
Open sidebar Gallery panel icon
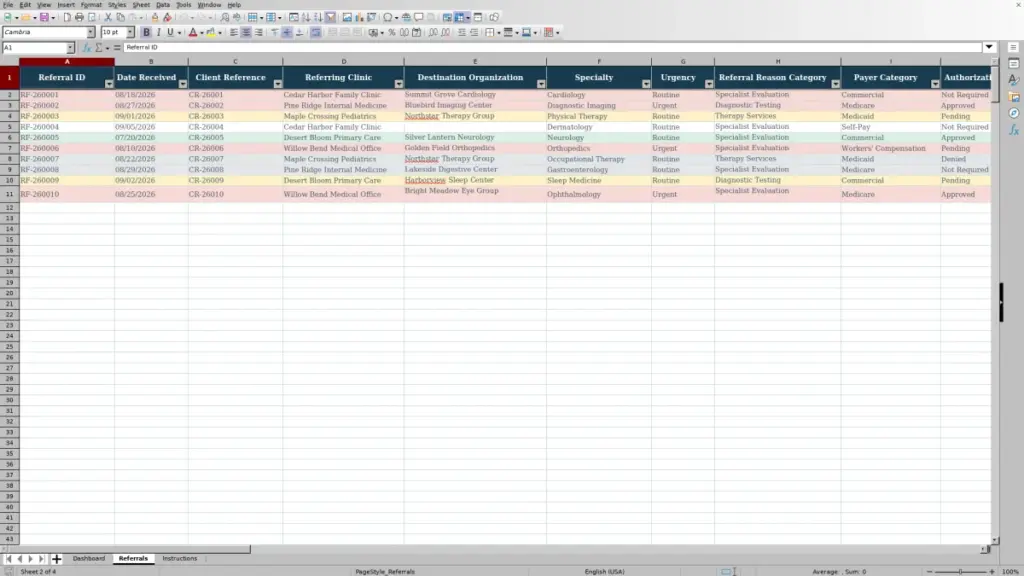tap(1014, 97)
